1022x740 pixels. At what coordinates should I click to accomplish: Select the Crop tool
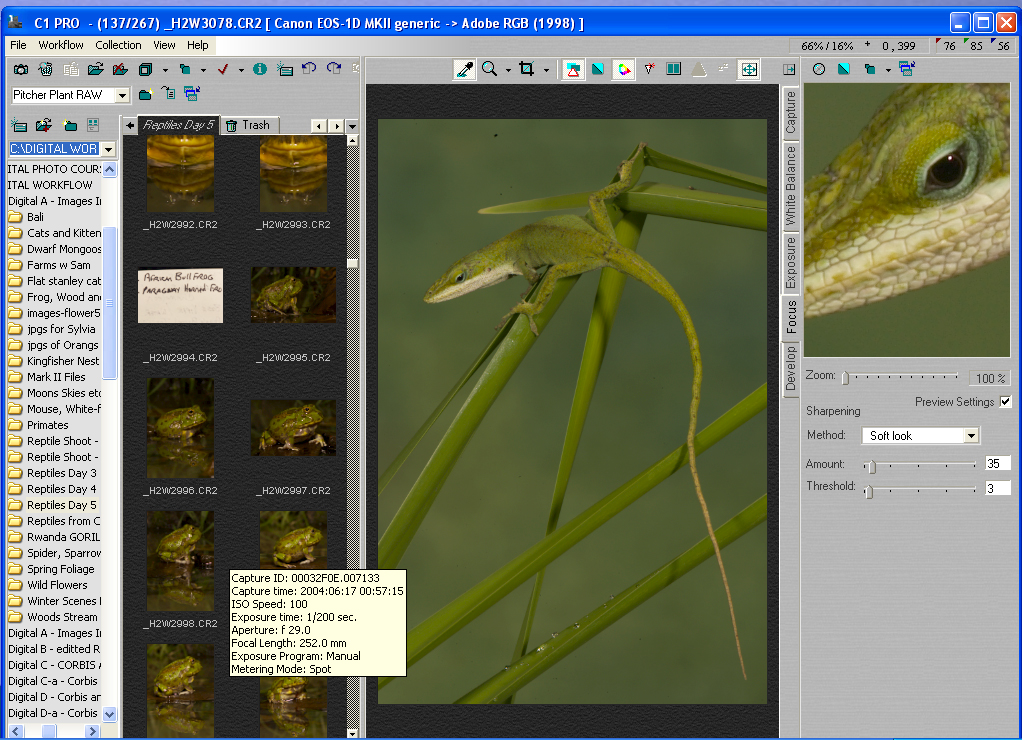click(528, 68)
